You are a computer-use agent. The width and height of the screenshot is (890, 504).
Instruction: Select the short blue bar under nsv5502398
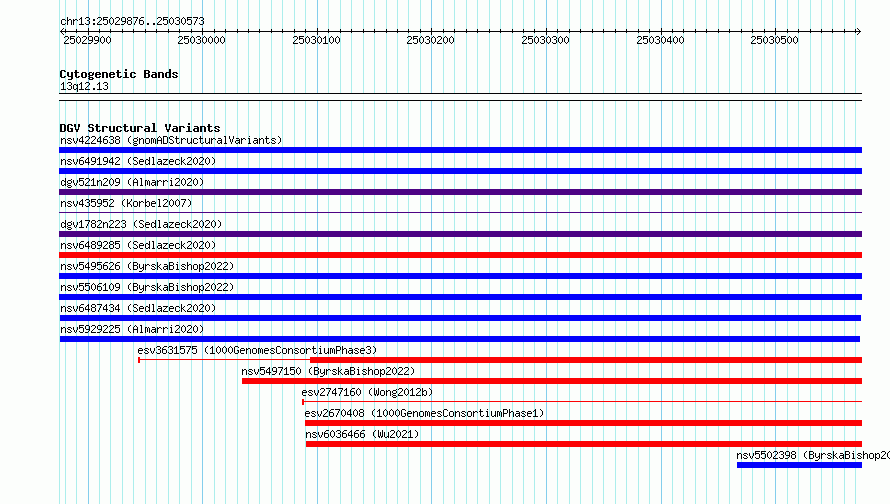pos(799,465)
